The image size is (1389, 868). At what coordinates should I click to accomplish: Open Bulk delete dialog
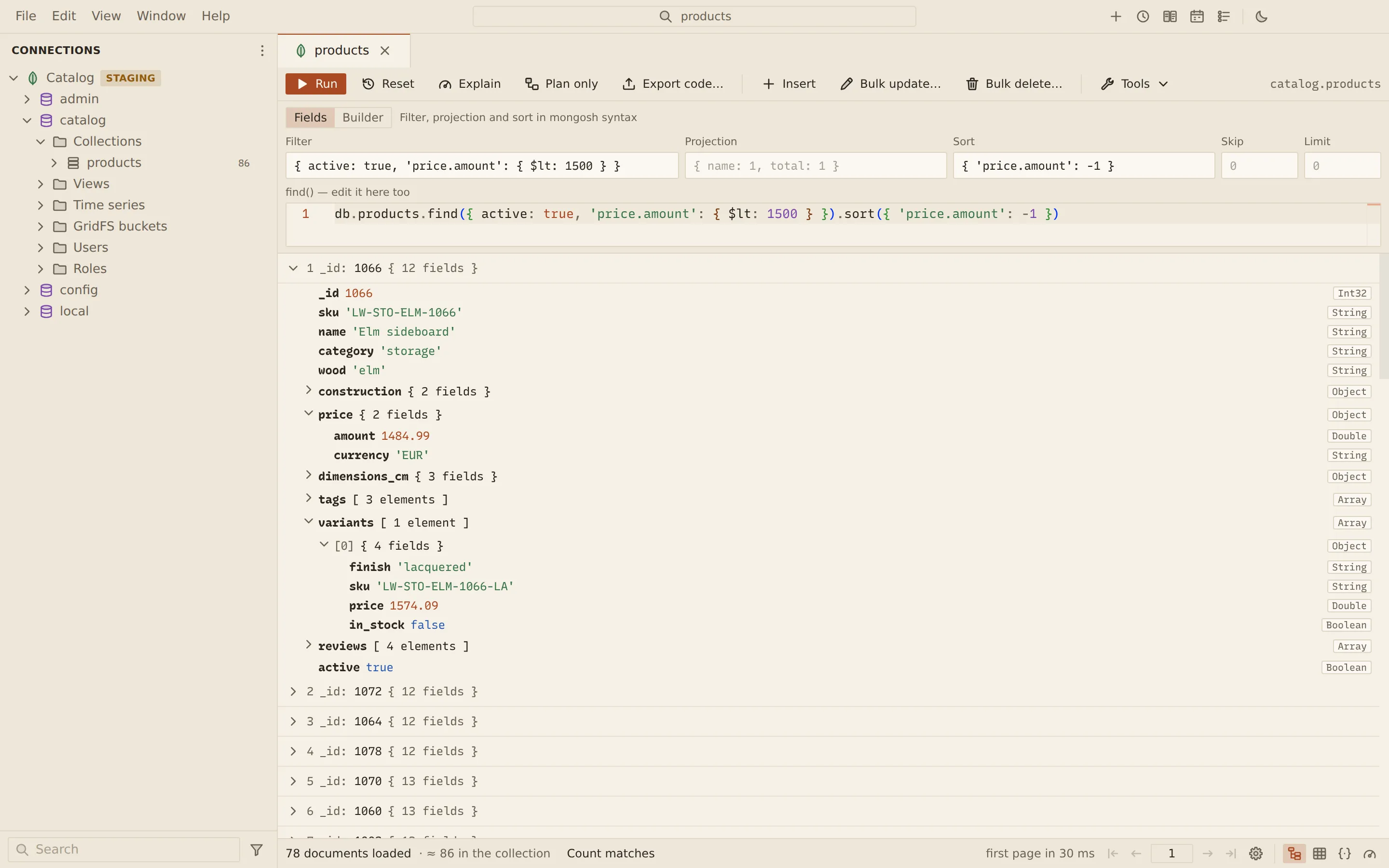coord(1014,84)
